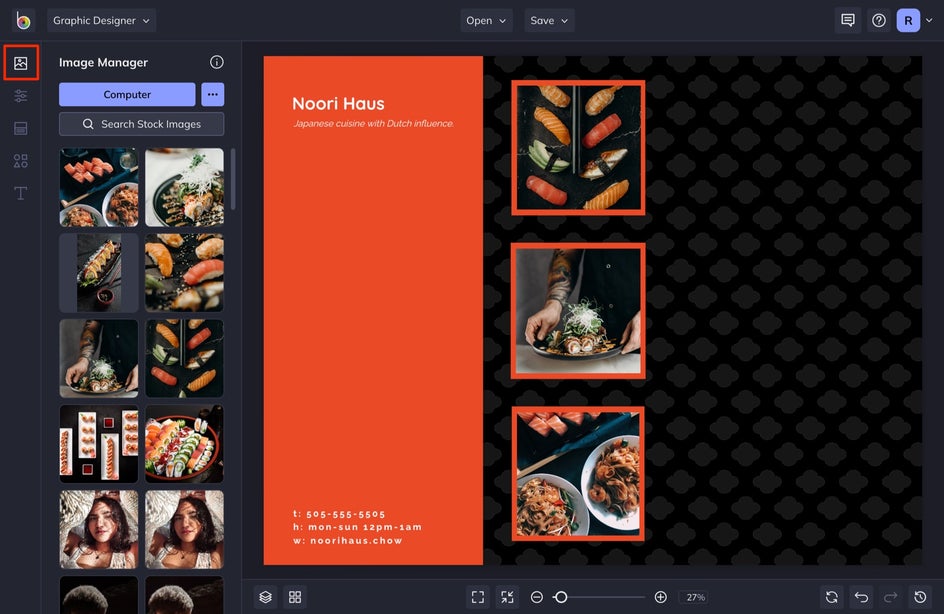Zoom out with the minus icon
This screenshot has width=944, height=614.
coord(537,597)
